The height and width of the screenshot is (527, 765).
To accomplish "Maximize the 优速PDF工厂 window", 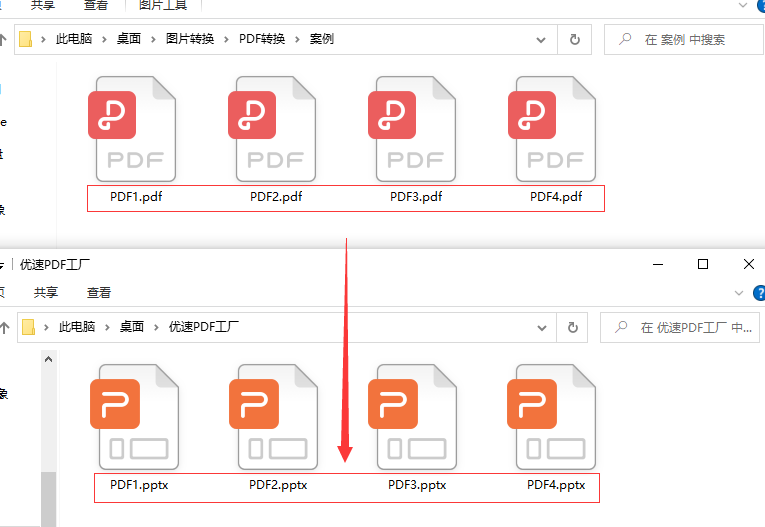I will (x=703, y=264).
